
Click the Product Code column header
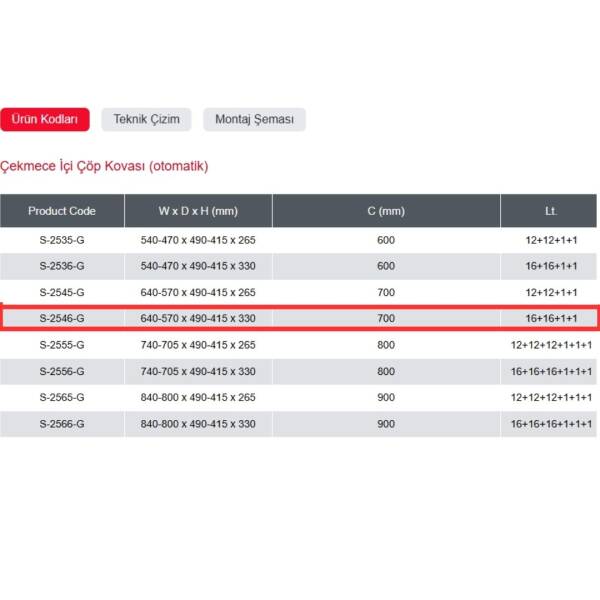point(62,211)
